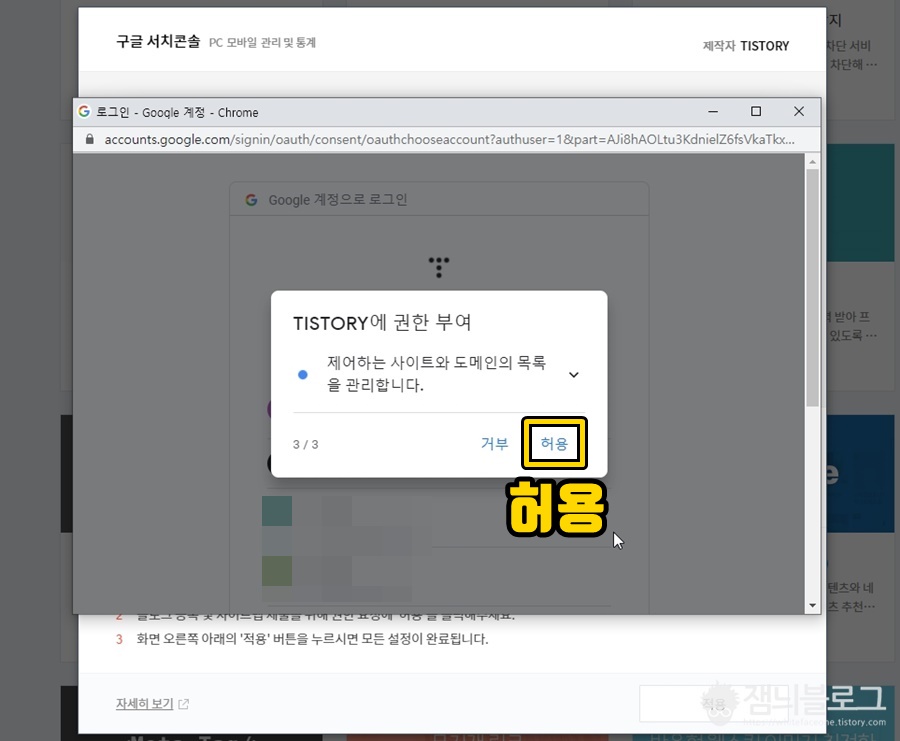The width and height of the screenshot is (900, 741).
Task: View site info via the lock icon
Action: 90,139
